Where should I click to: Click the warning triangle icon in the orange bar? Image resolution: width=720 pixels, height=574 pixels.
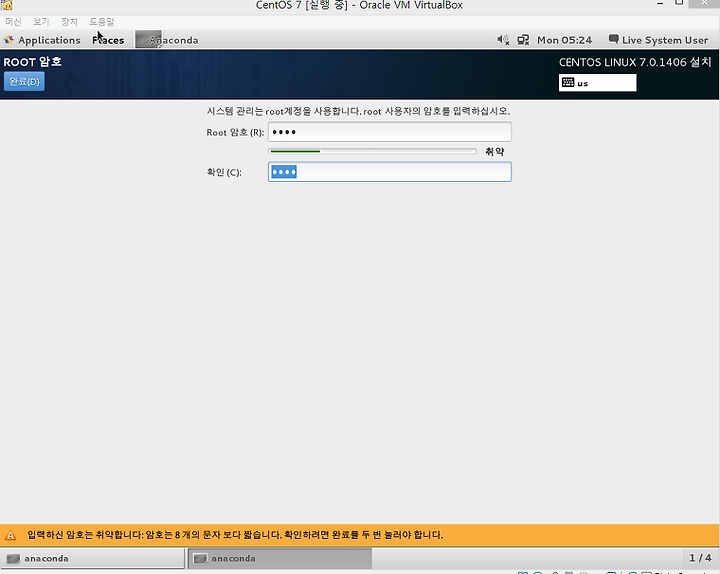[11, 535]
